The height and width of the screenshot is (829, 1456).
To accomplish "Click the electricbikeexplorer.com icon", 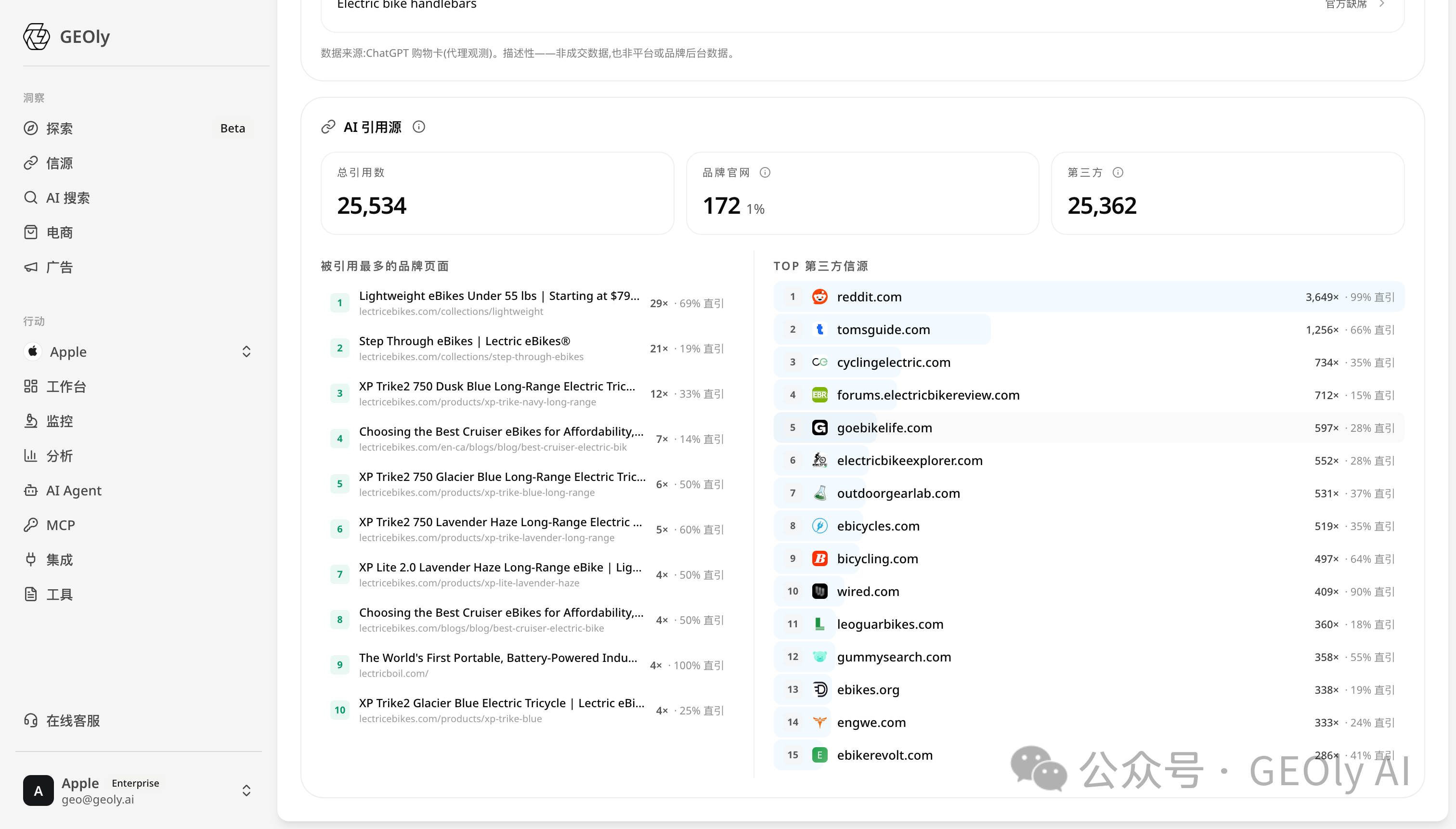I will point(819,460).
